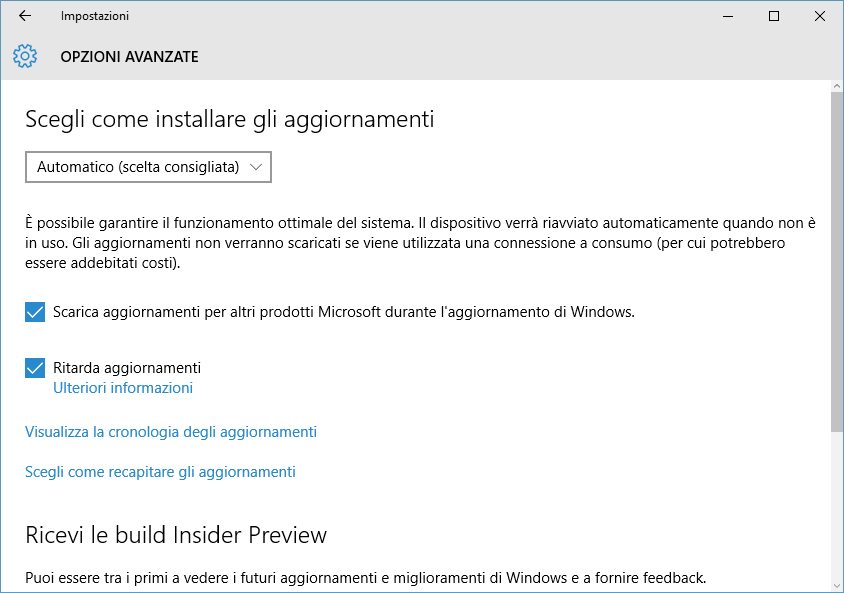Uncheck the 'Ritarda aggiornamenti' checkbox
844x593 pixels.
35,368
